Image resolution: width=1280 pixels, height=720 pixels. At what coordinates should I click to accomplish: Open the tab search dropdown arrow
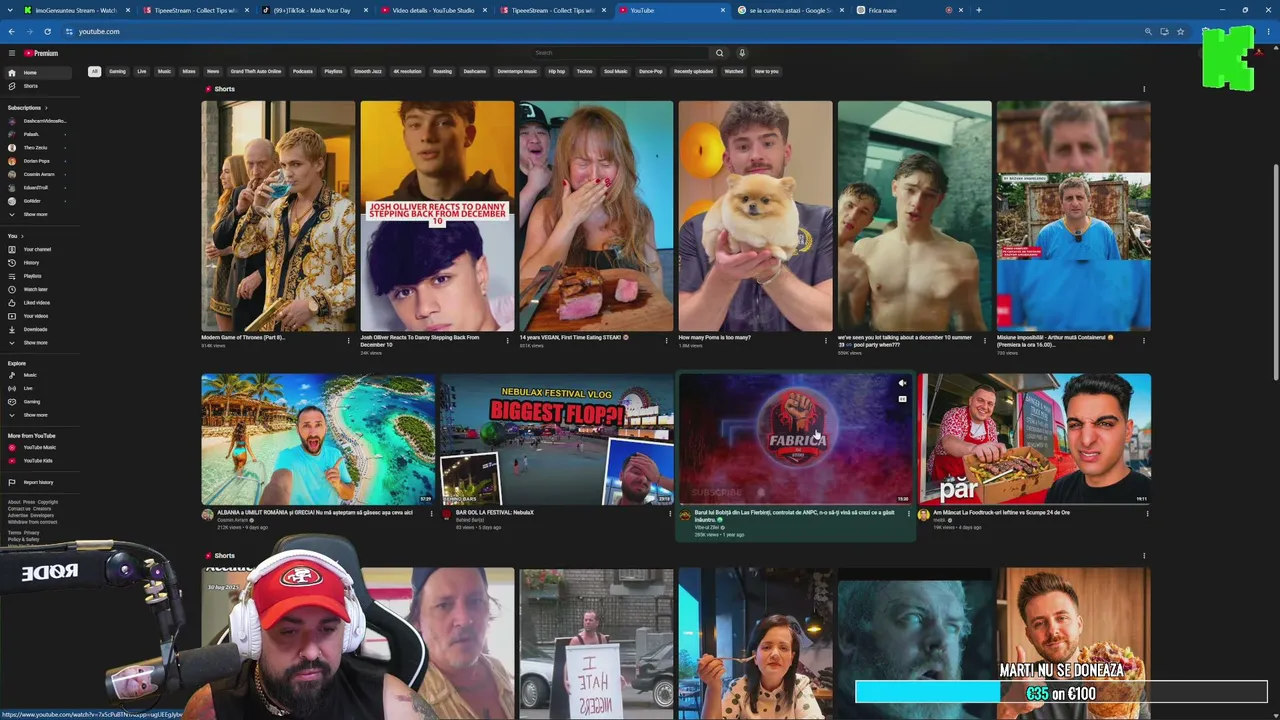[12, 10]
